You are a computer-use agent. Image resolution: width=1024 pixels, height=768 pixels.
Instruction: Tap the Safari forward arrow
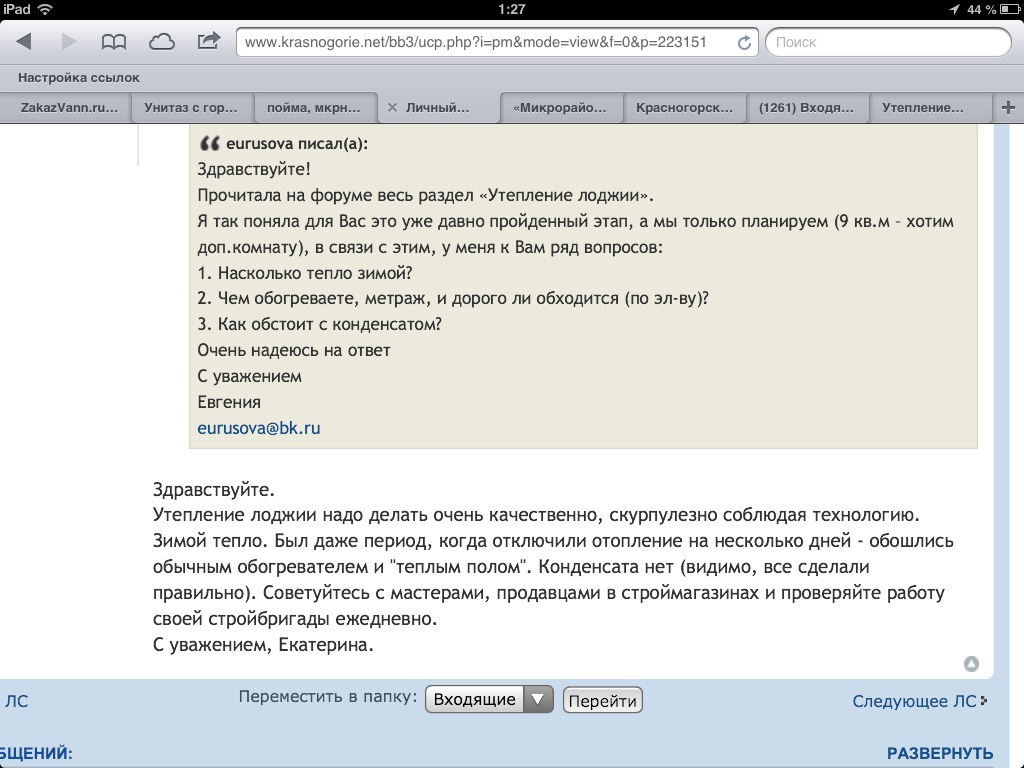coord(69,42)
